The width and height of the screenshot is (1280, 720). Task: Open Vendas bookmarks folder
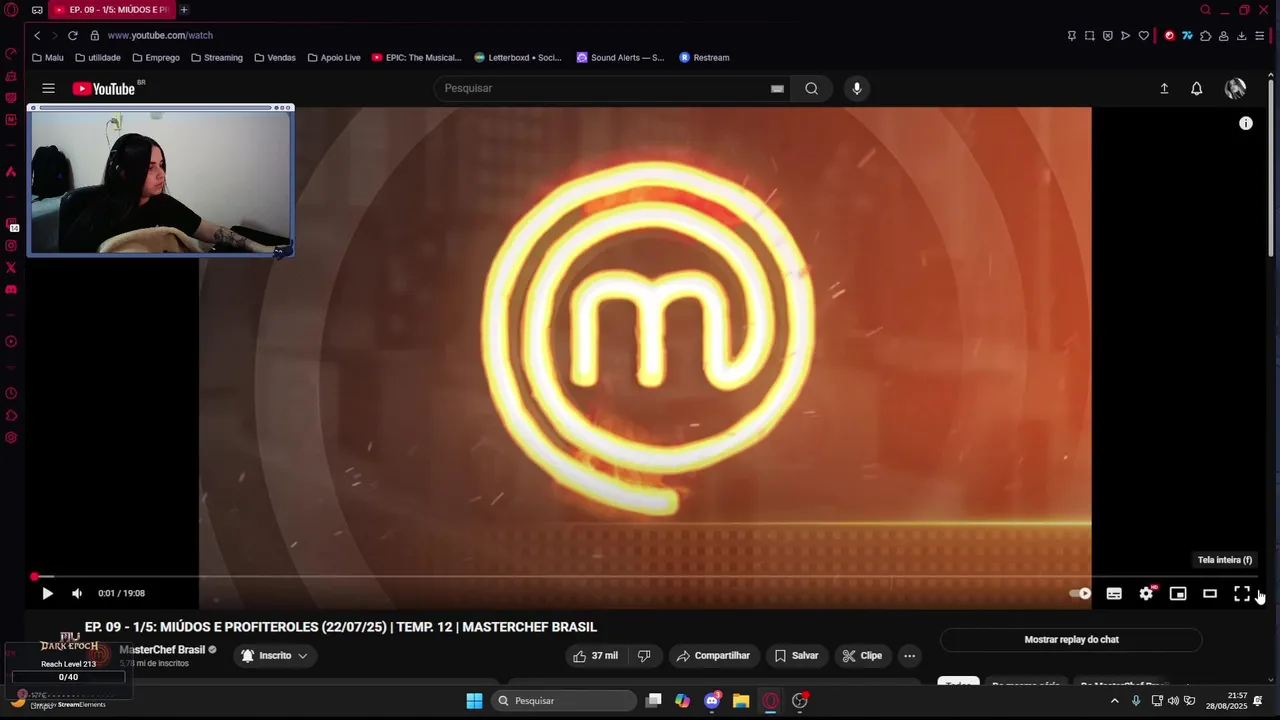[x=275, y=58]
